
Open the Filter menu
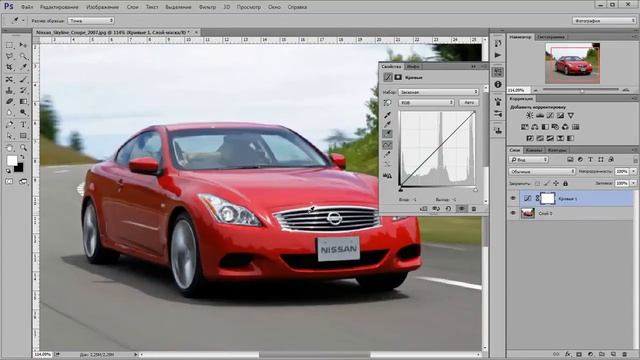207,7
